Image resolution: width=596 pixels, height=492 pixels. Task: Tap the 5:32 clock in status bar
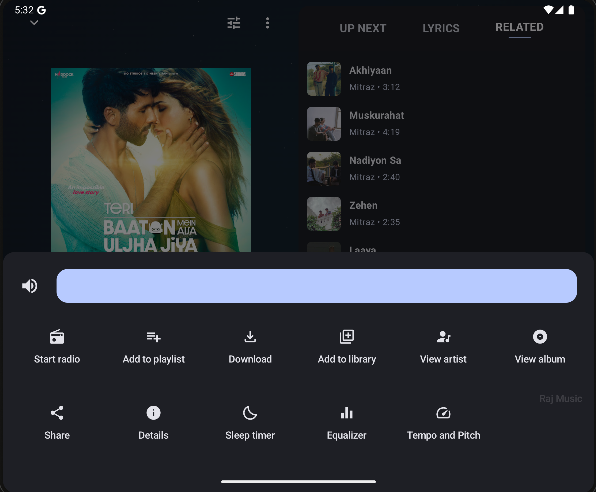pyautogui.click(x=24, y=10)
